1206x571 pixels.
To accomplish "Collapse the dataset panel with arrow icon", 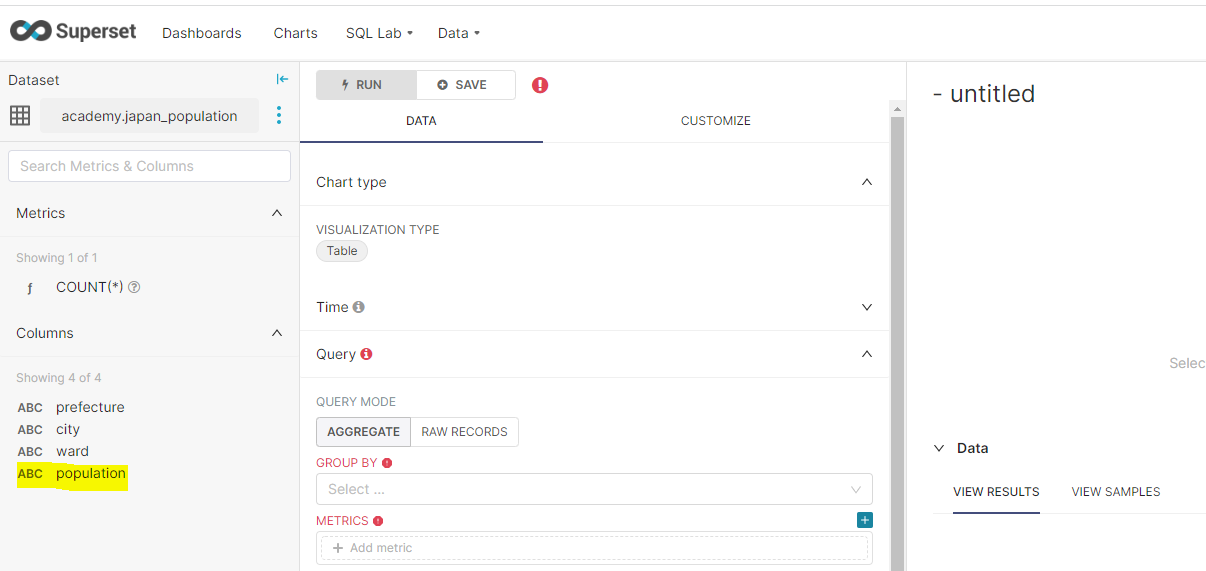I will click(282, 80).
